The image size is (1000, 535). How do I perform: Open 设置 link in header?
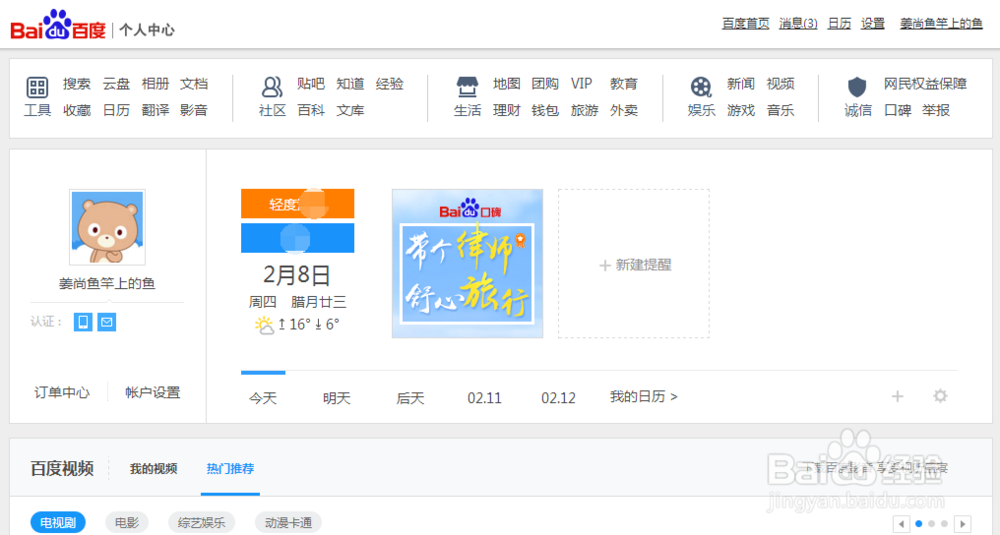[x=873, y=24]
